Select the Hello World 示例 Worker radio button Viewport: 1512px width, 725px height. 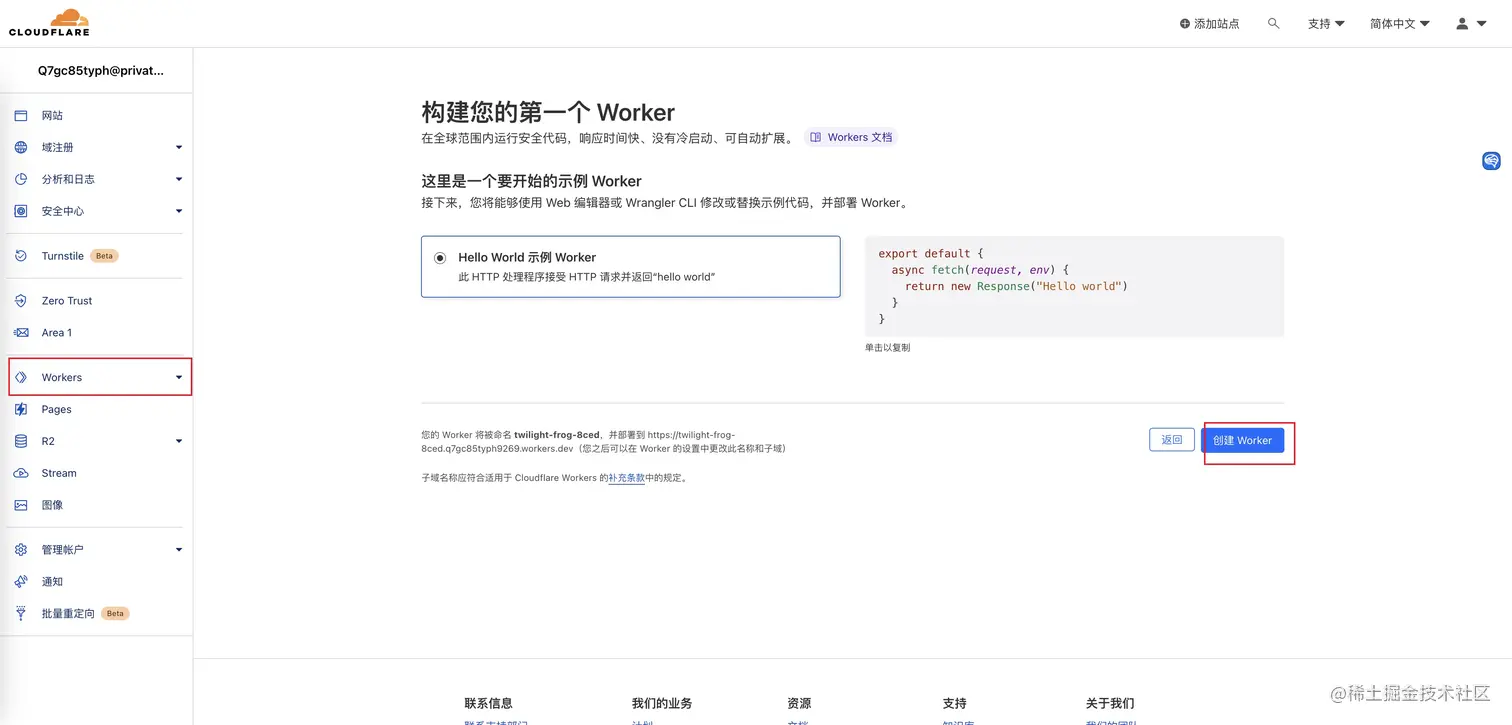pyautogui.click(x=440, y=257)
